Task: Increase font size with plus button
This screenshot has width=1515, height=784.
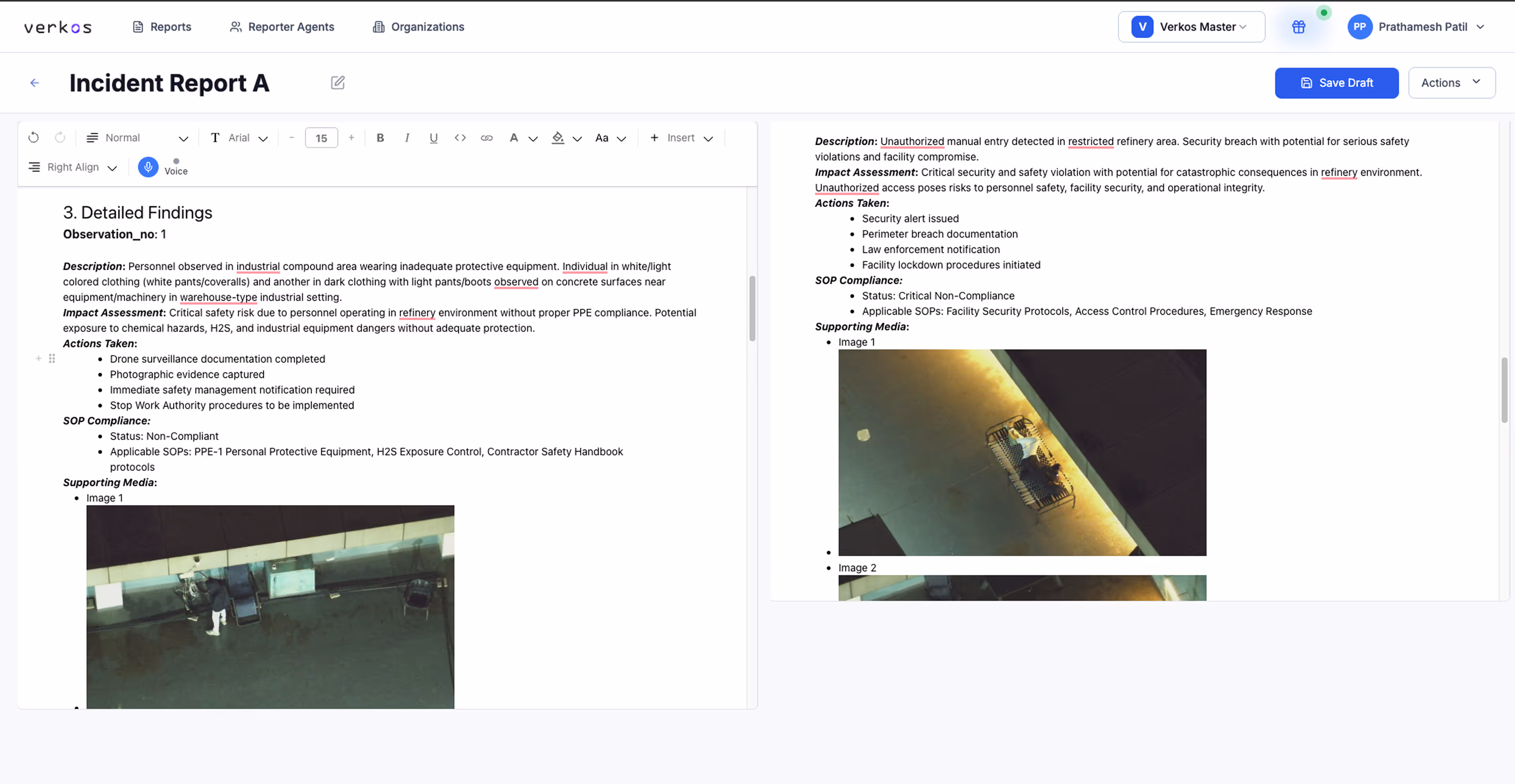Action: pyautogui.click(x=351, y=138)
